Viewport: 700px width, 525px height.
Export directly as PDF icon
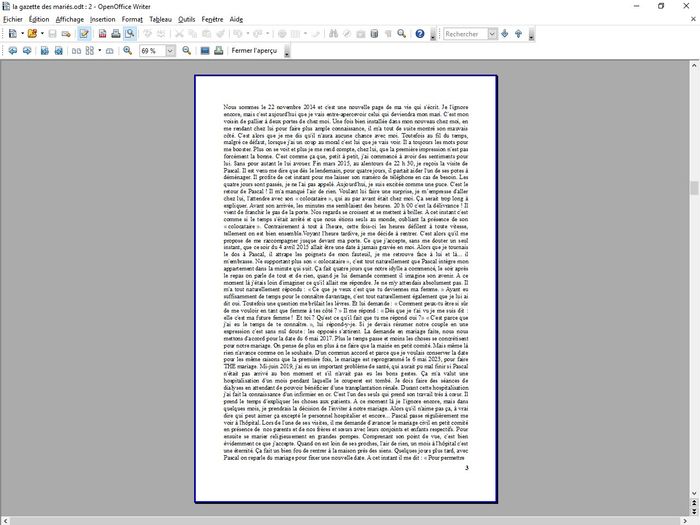(102, 33)
